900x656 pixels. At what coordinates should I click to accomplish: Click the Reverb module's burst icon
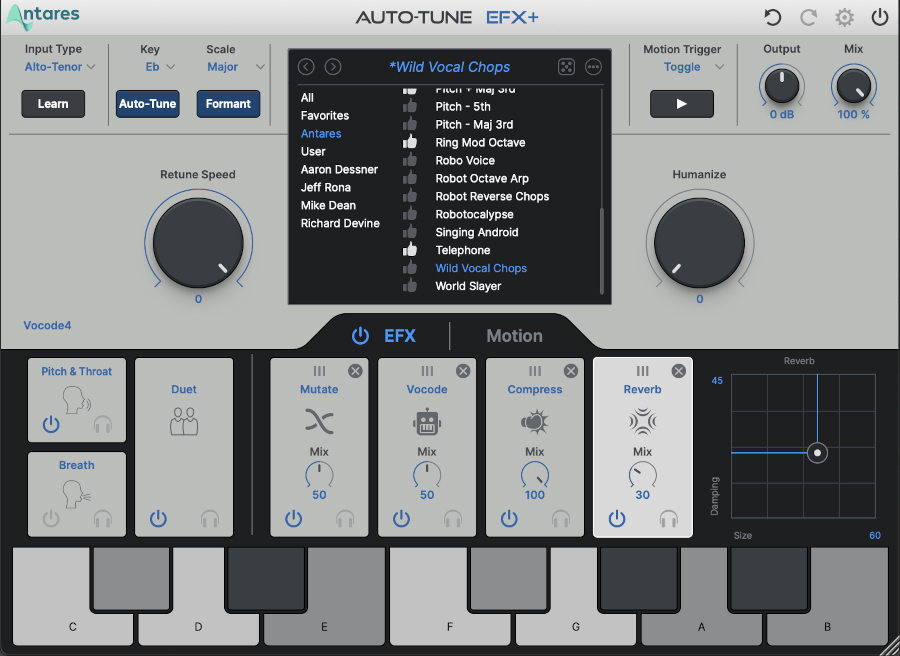tap(643, 422)
